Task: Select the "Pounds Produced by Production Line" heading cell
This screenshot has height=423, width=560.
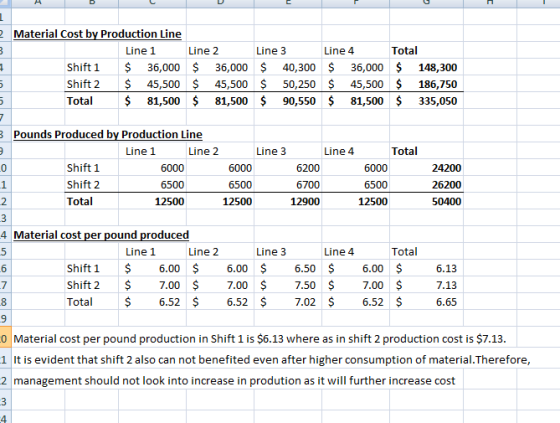Action: coord(108,134)
